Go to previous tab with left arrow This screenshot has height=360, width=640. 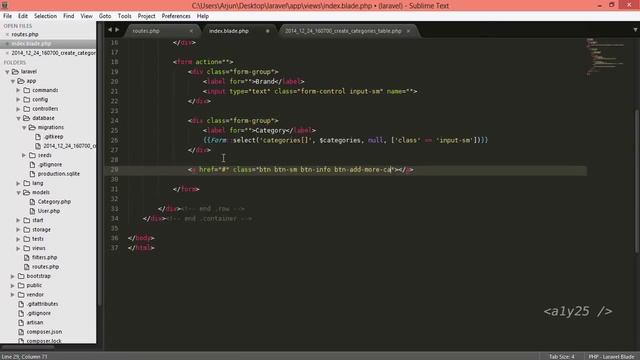[110, 30]
